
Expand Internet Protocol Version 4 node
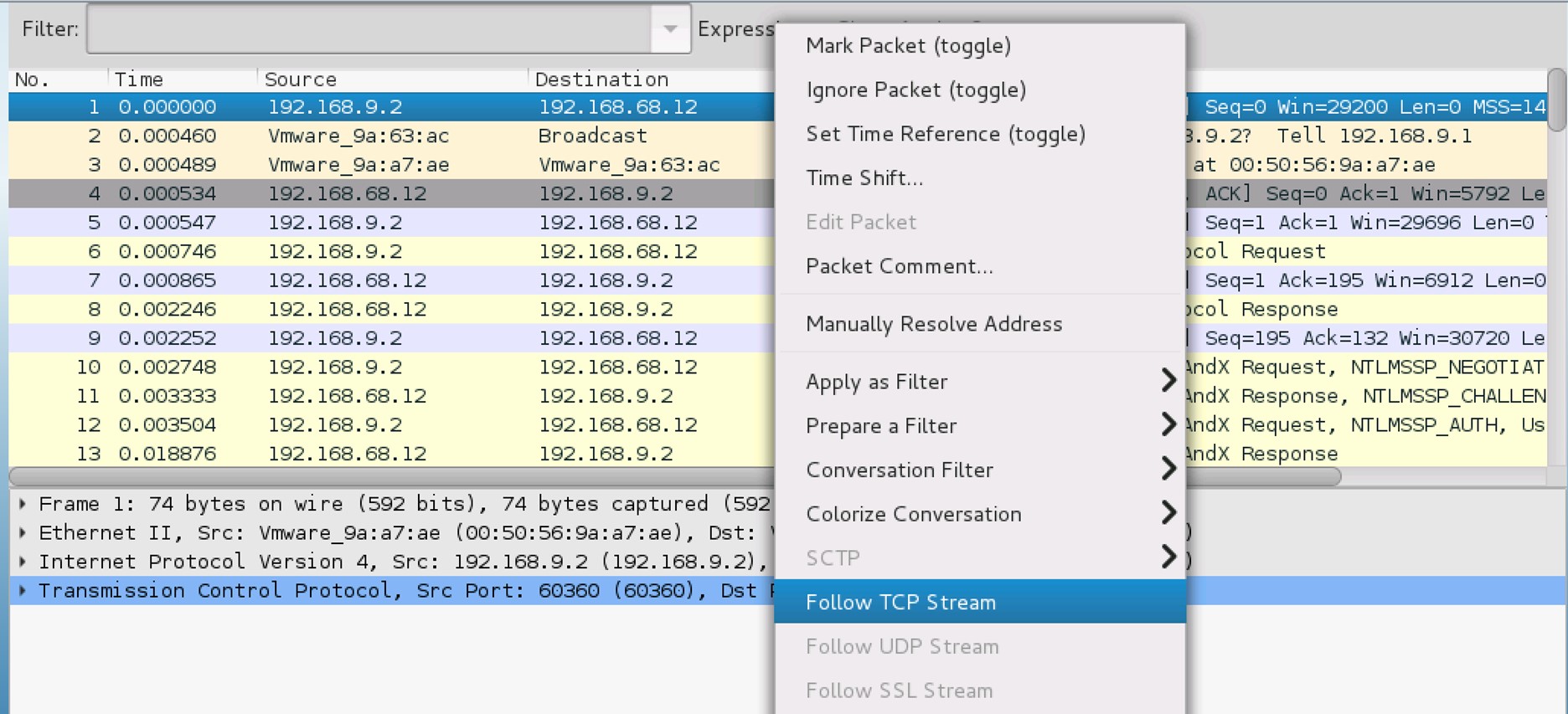click(23, 562)
